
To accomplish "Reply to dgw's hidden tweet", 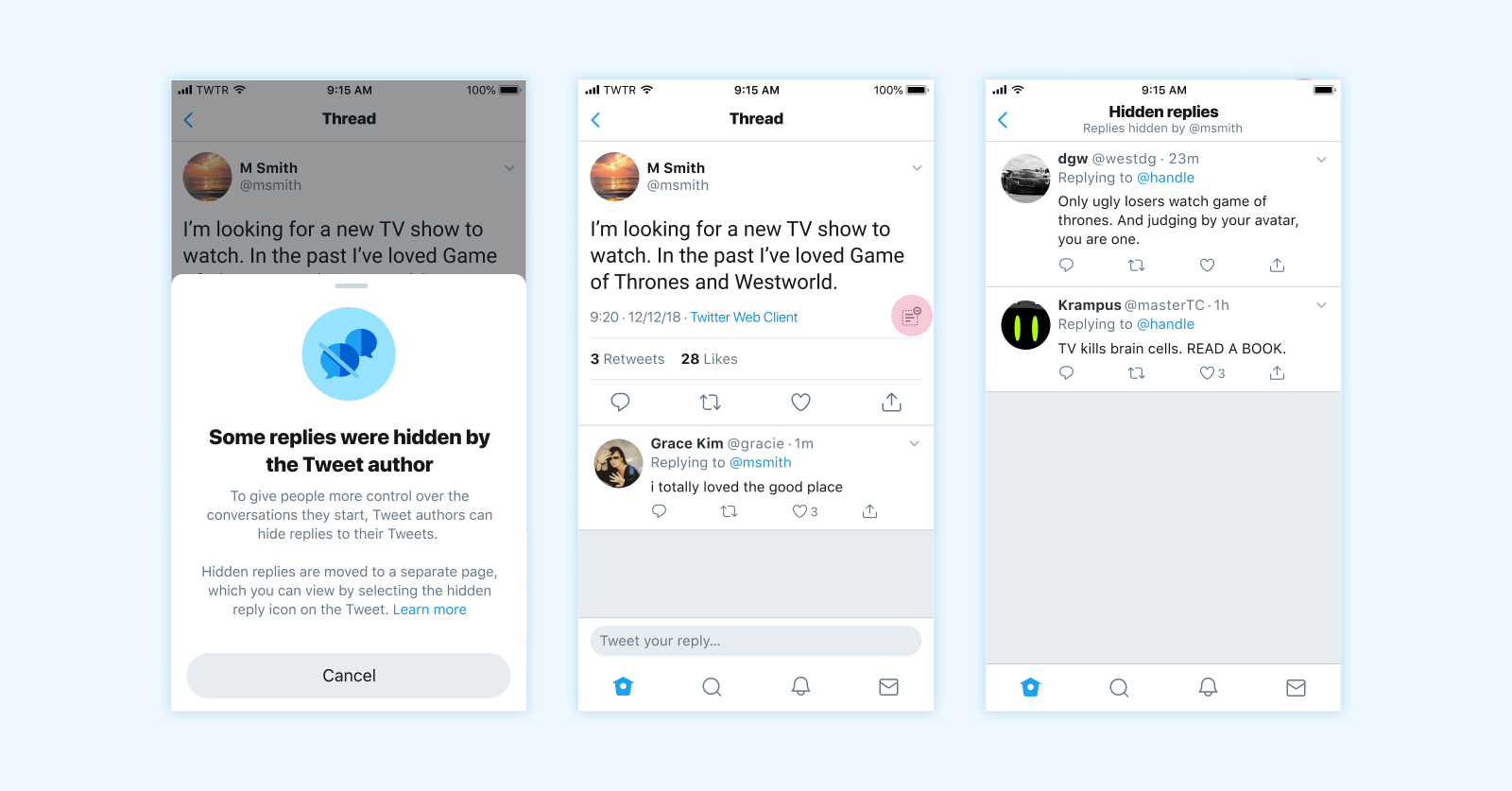I will [1066, 266].
